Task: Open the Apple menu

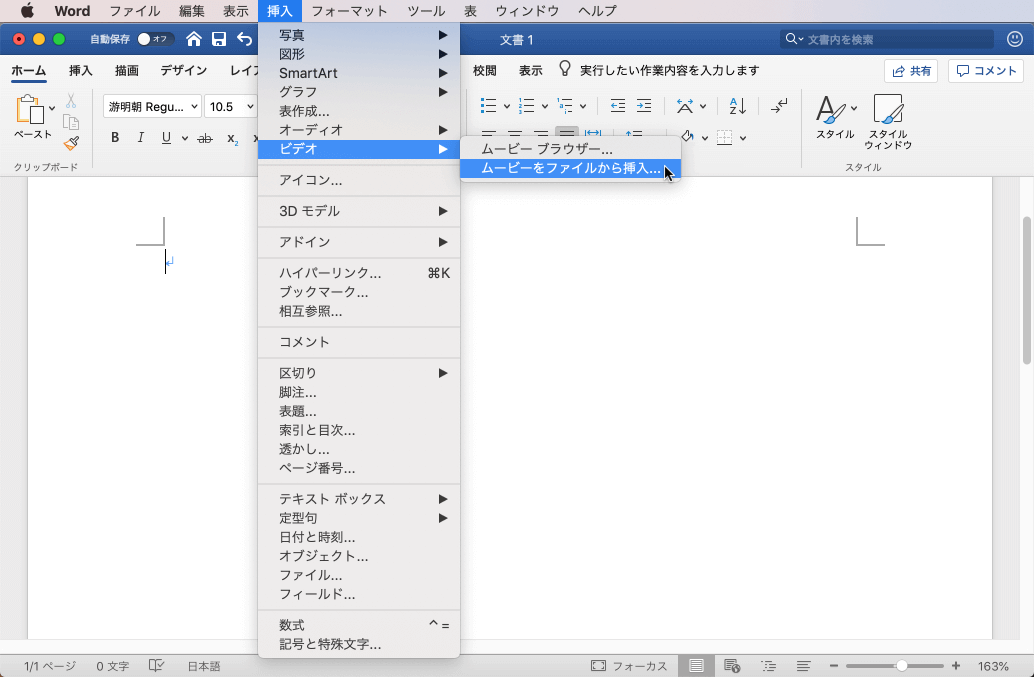Action: point(27,11)
